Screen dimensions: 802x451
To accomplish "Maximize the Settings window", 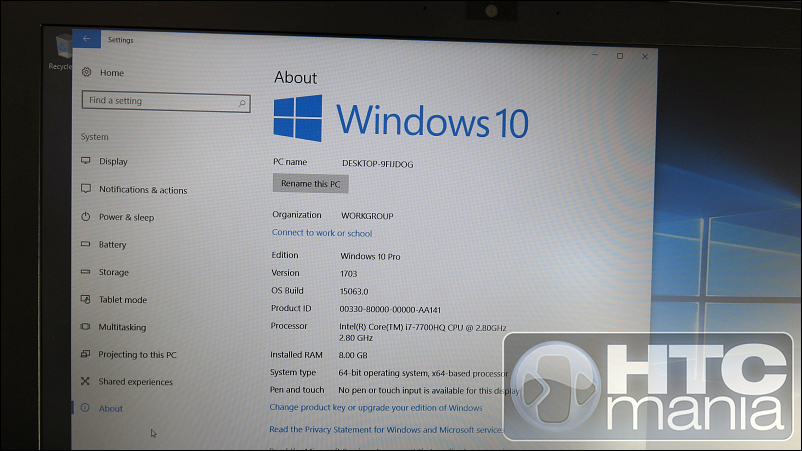I will (620, 56).
